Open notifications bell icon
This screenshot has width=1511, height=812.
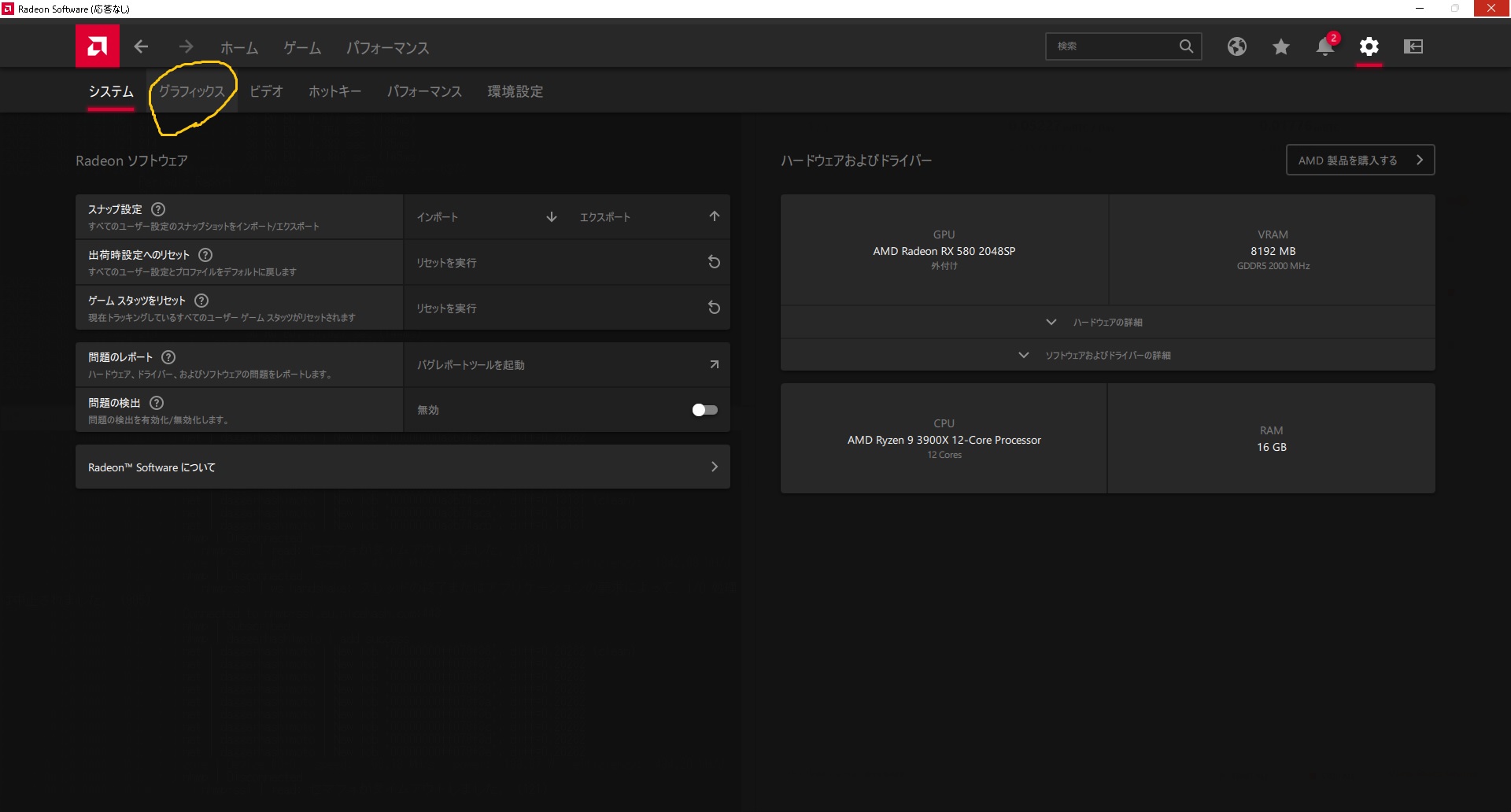coord(1324,47)
